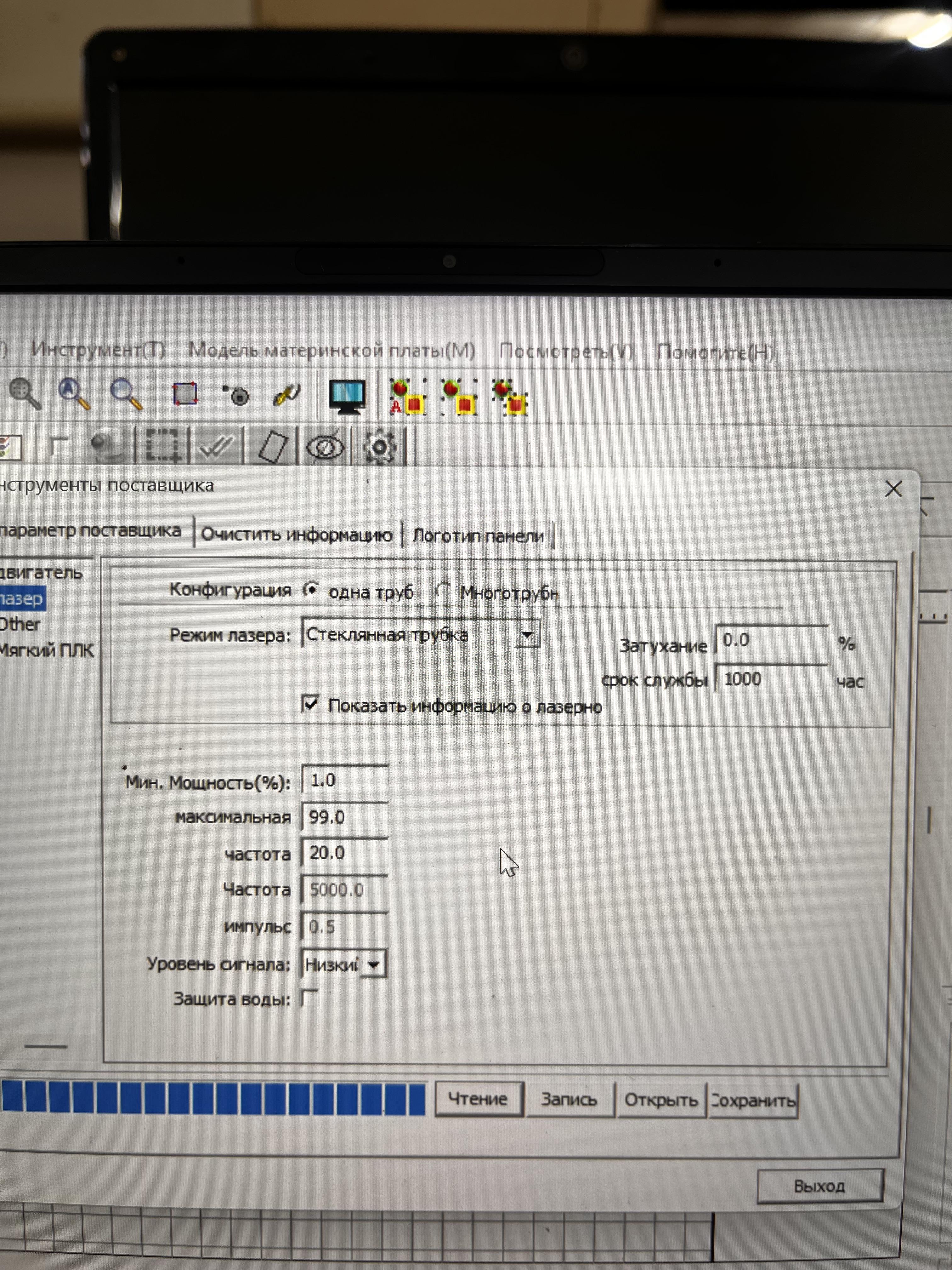The height and width of the screenshot is (1270, 952).
Task: Close the 'Инструменты поставщика' dialog
Action: [x=893, y=489]
